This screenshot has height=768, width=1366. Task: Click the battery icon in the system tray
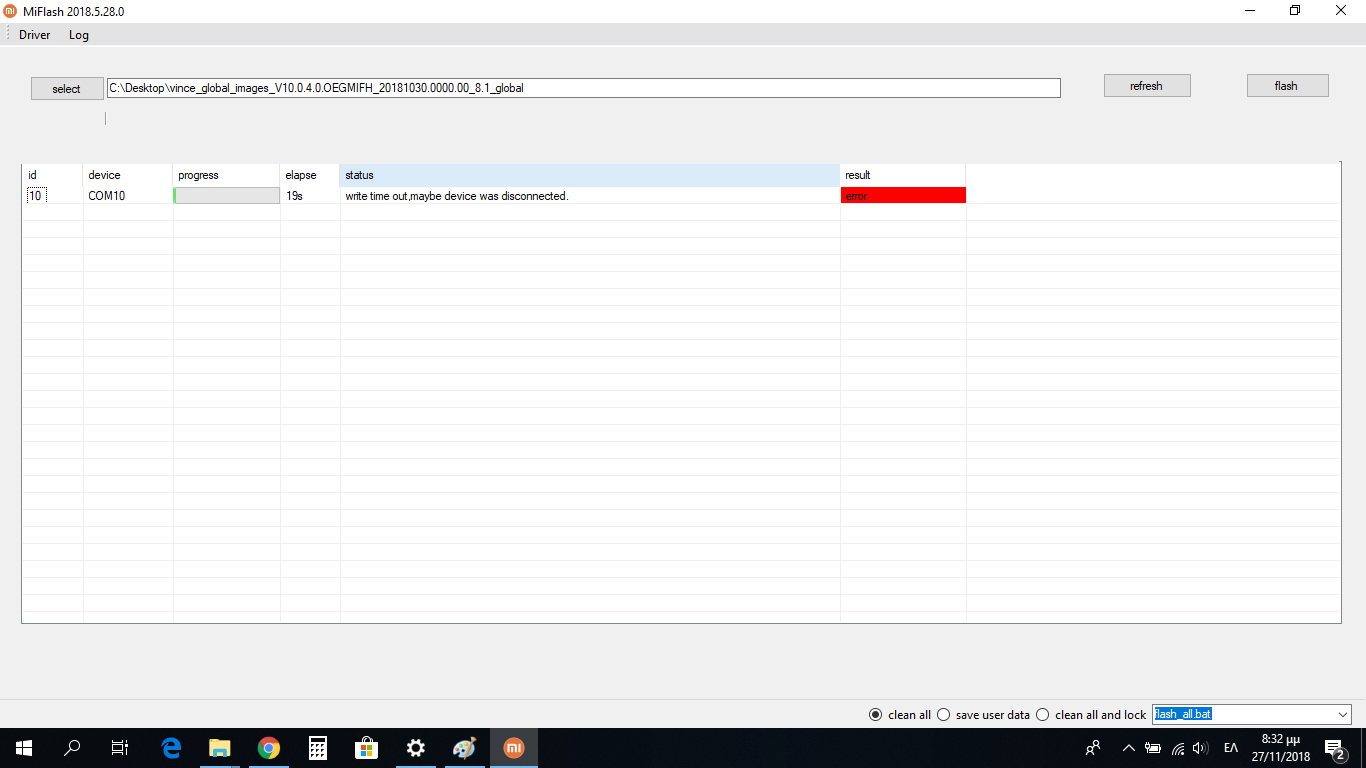click(x=1153, y=748)
